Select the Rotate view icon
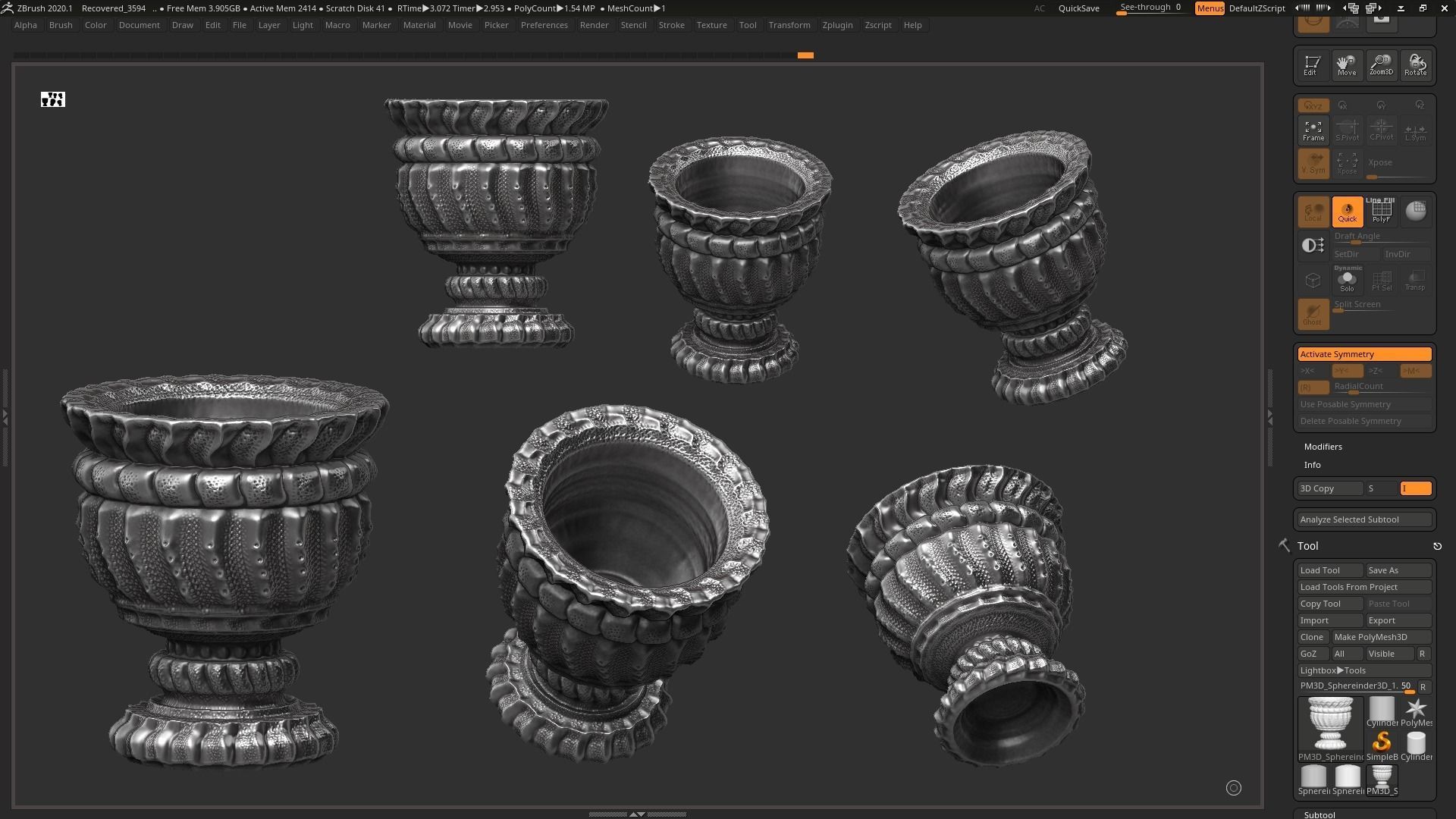Screen dimensions: 1456x819 (1415, 65)
